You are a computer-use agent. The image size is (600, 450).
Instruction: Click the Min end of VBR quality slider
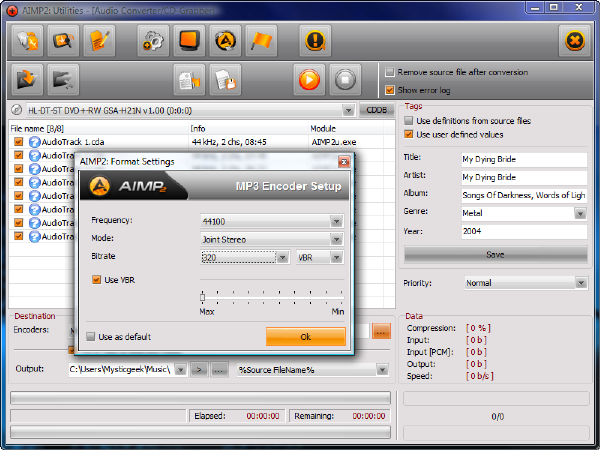(338, 311)
